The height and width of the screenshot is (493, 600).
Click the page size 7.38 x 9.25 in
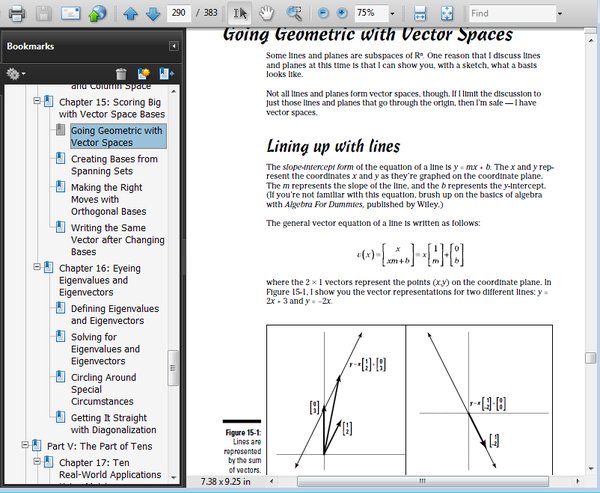click(x=225, y=481)
